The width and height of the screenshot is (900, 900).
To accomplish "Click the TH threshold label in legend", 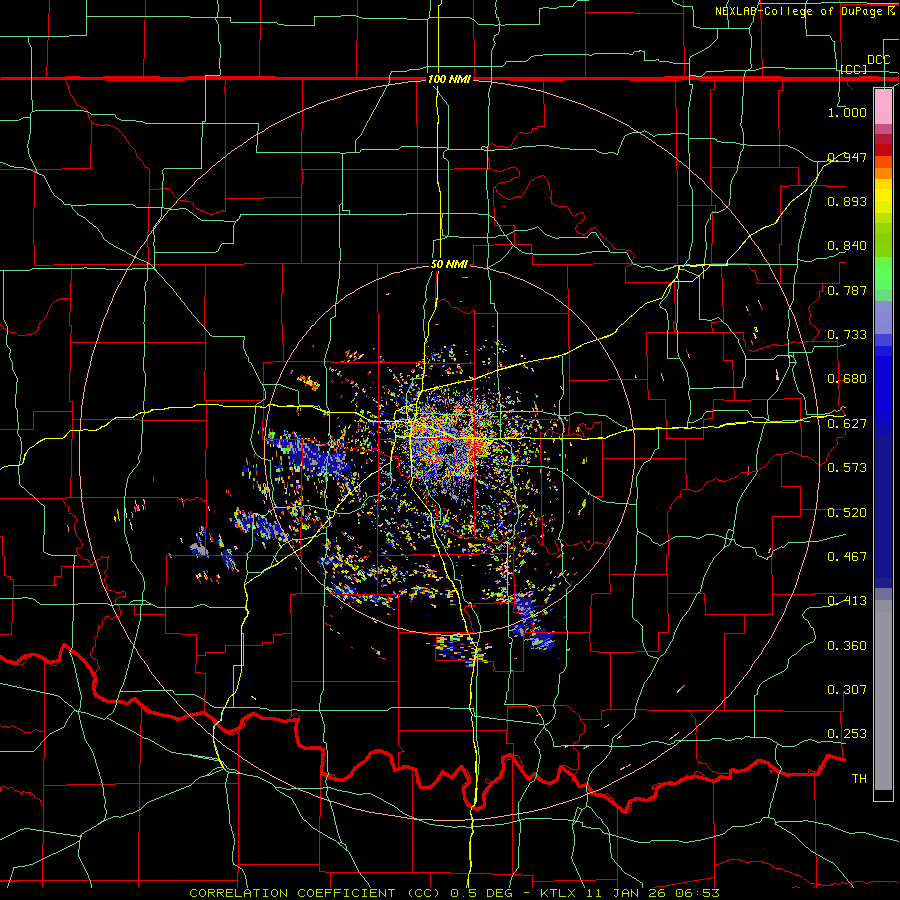I will click(x=859, y=779).
